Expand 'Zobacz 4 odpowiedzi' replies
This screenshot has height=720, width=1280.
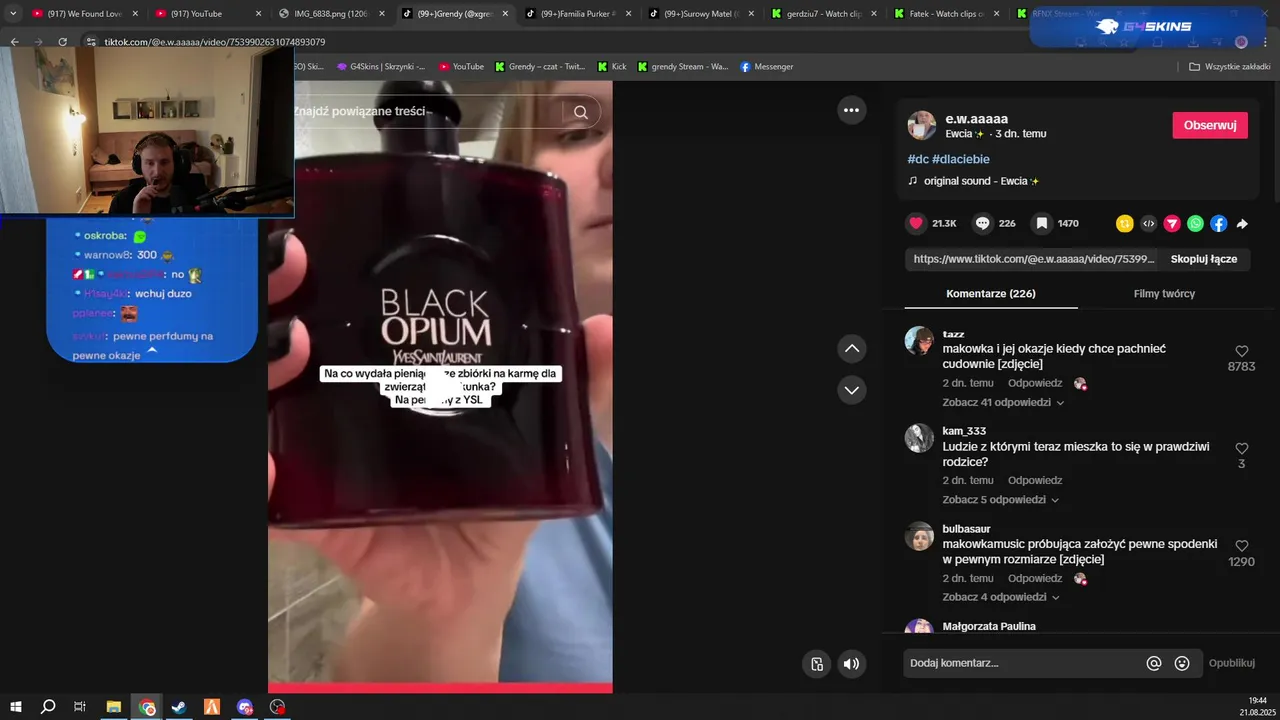pyautogui.click(x=1000, y=597)
